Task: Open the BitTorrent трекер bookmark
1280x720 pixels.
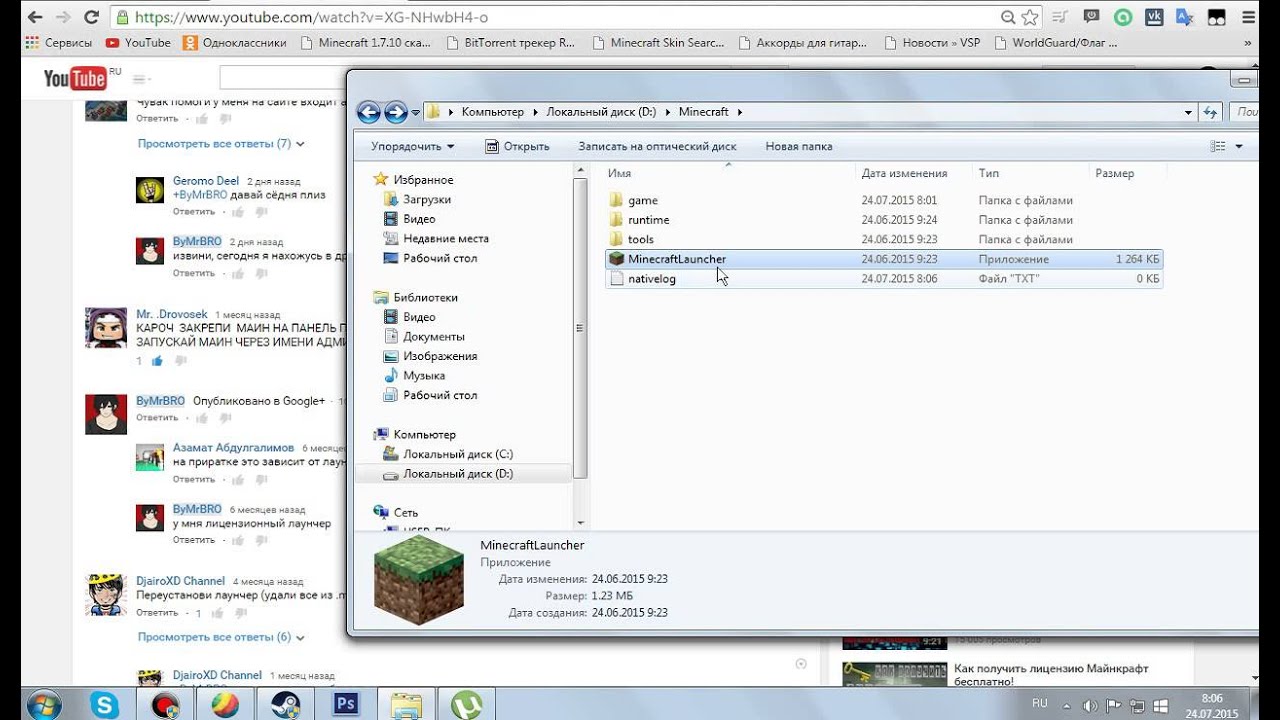Action: [511, 43]
